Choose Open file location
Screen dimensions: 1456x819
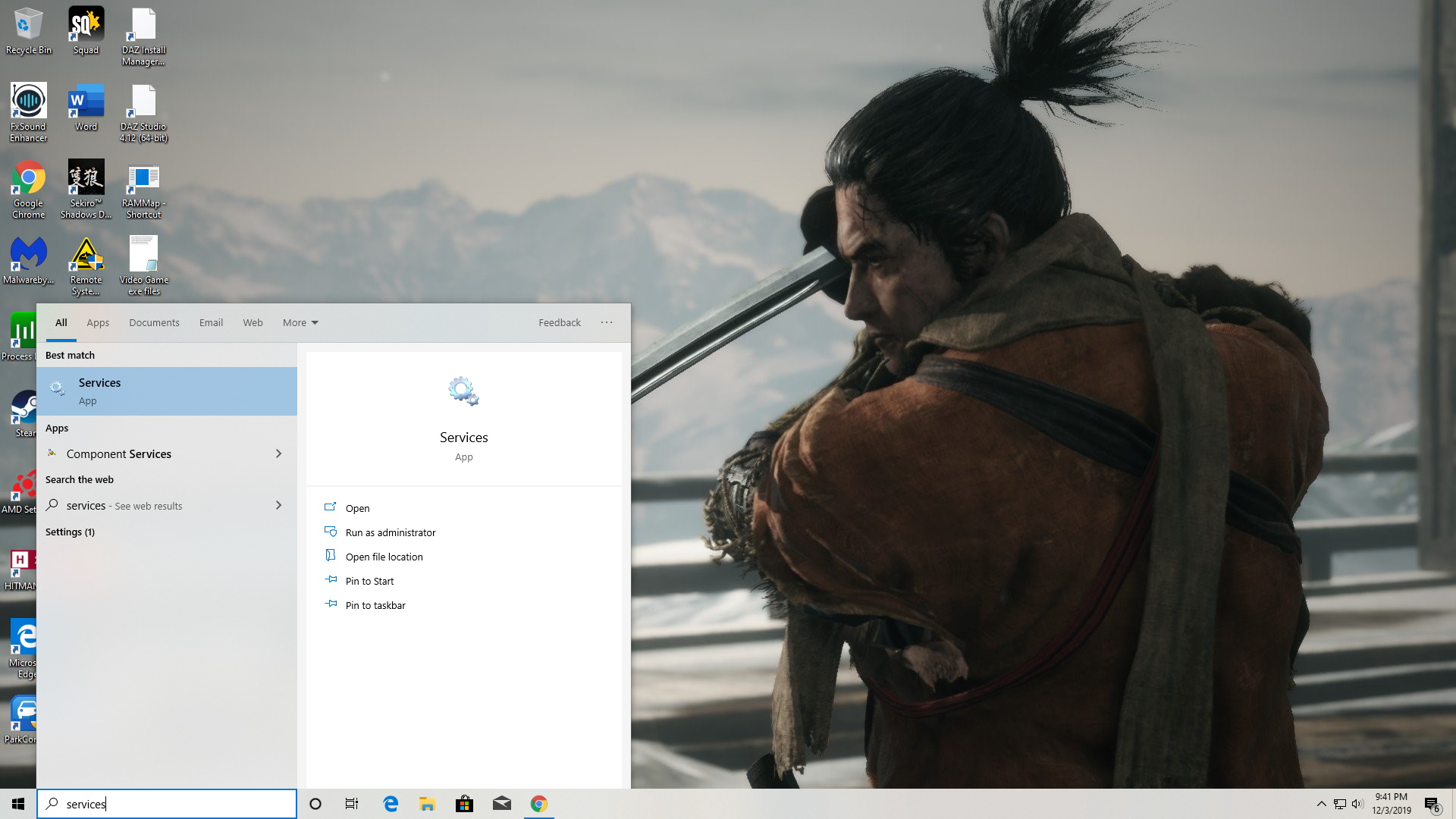384,557
